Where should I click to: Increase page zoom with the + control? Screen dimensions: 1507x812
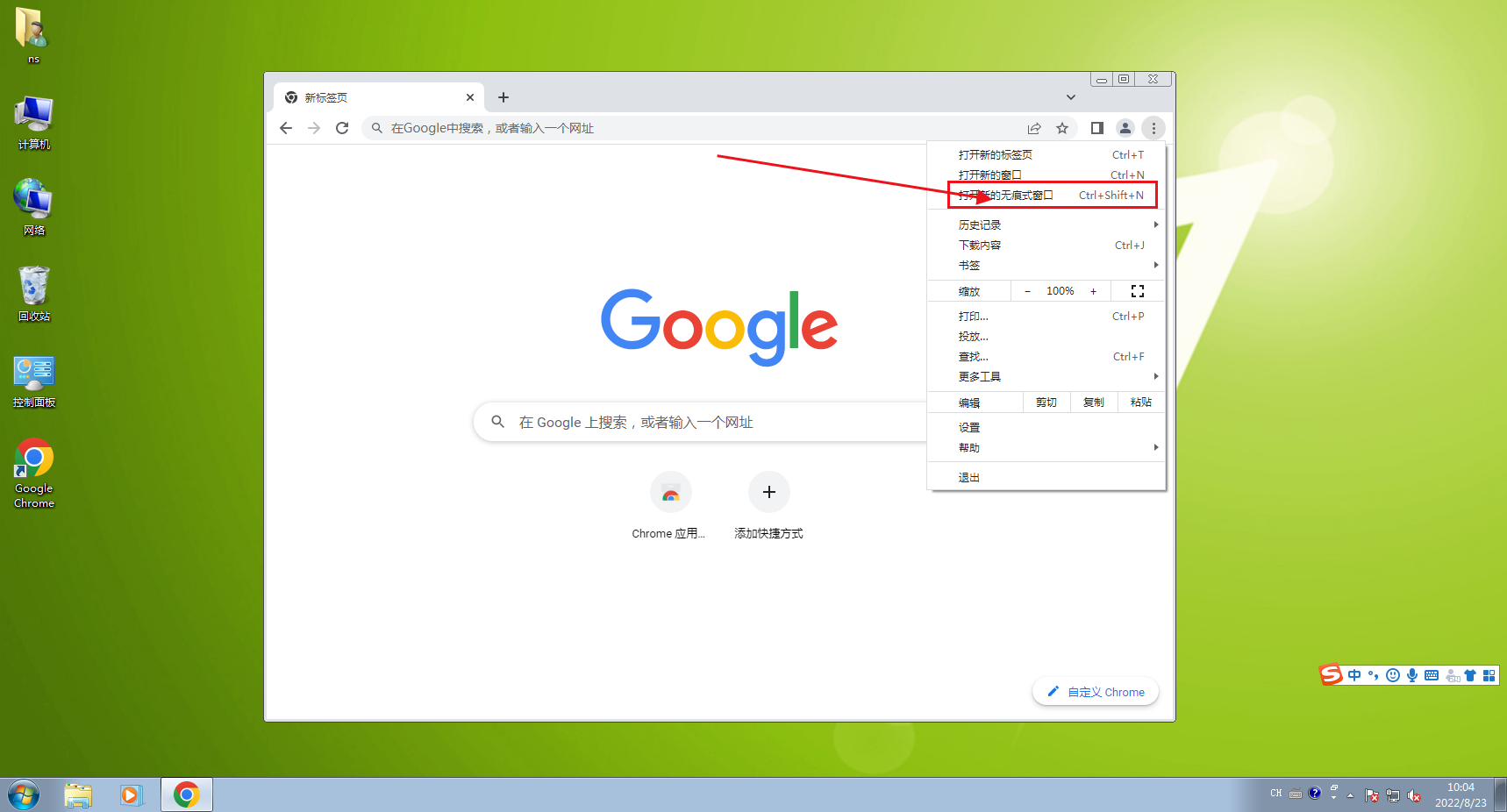(x=1093, y=290)
